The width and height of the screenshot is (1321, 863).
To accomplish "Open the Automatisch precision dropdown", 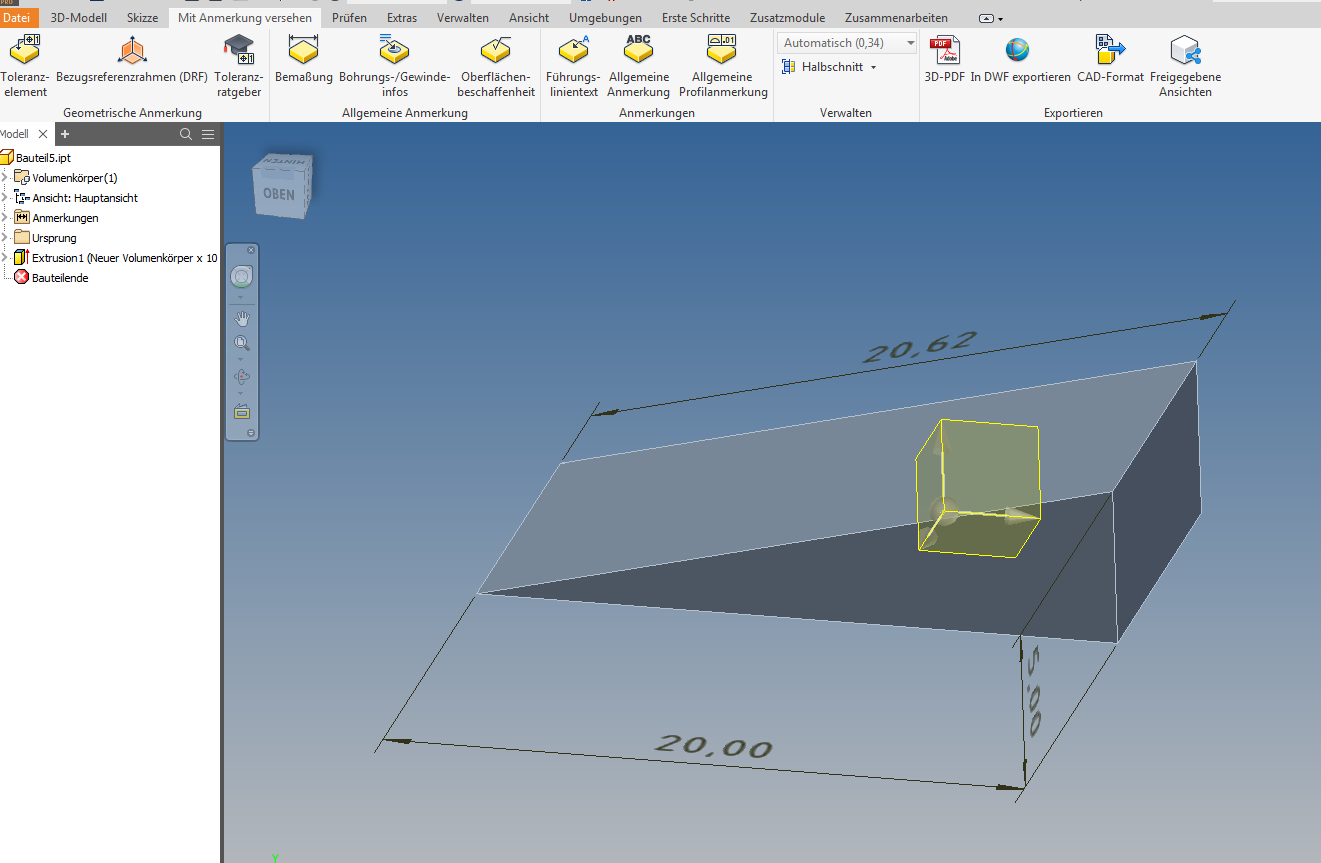I will tap(908, 42).
